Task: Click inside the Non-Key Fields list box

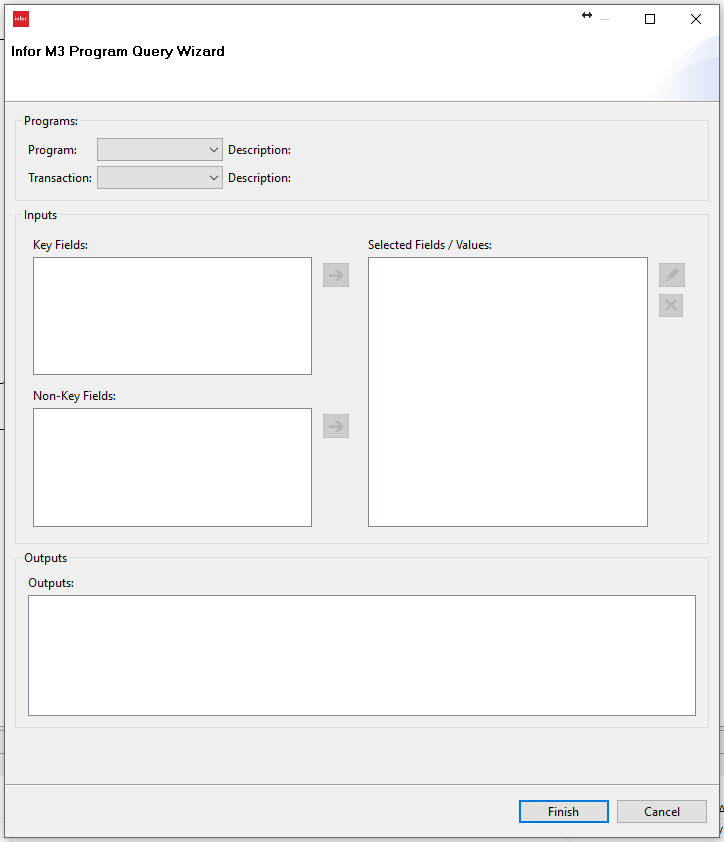Action: [x=172, y=467]
